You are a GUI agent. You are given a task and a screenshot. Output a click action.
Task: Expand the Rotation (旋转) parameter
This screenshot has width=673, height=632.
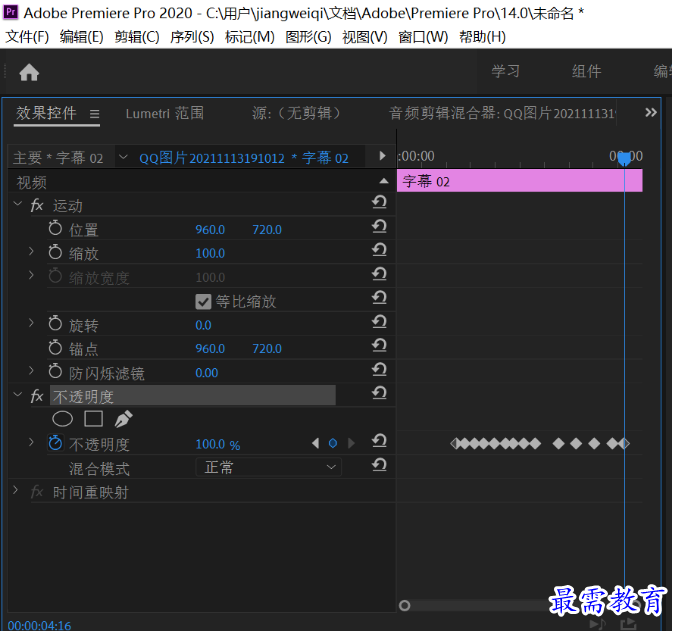click(31, 322)
